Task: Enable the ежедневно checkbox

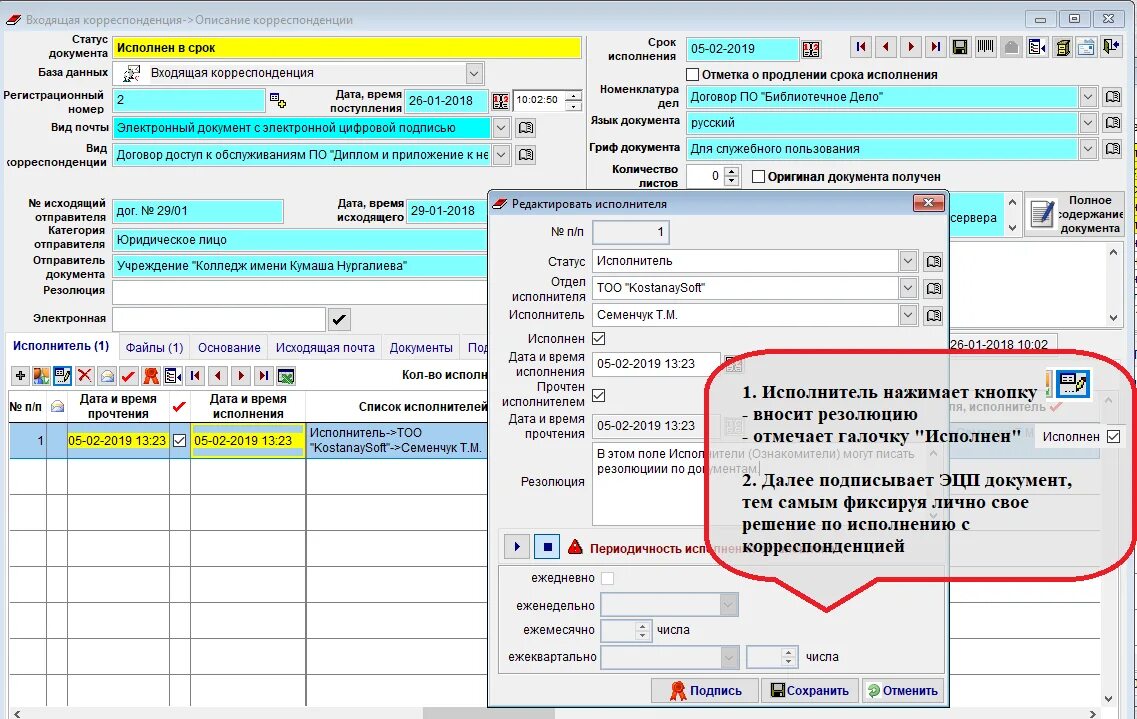Action: [608, 578]
